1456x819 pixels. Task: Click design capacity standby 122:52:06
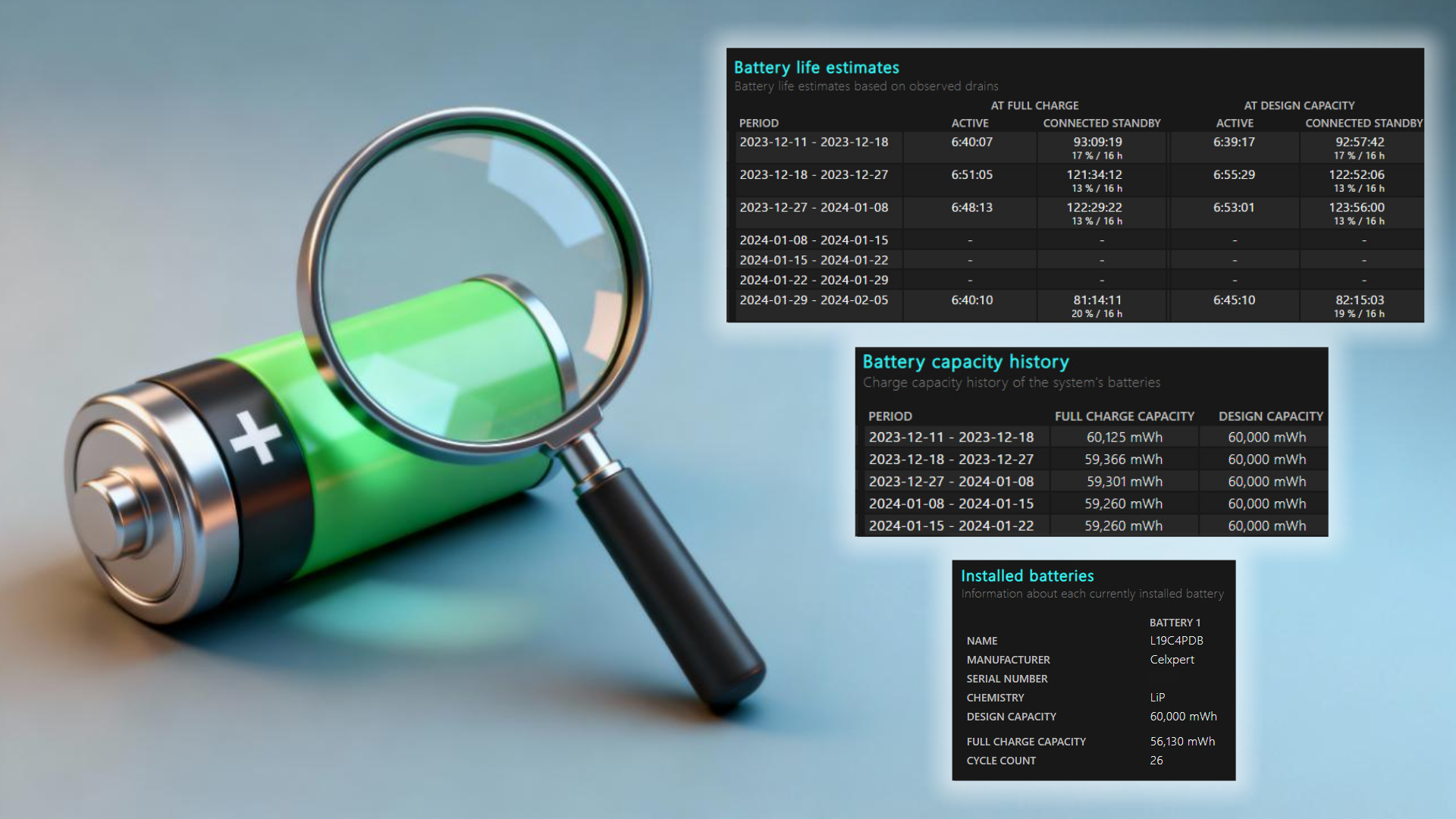click(x=1357, y=174)
